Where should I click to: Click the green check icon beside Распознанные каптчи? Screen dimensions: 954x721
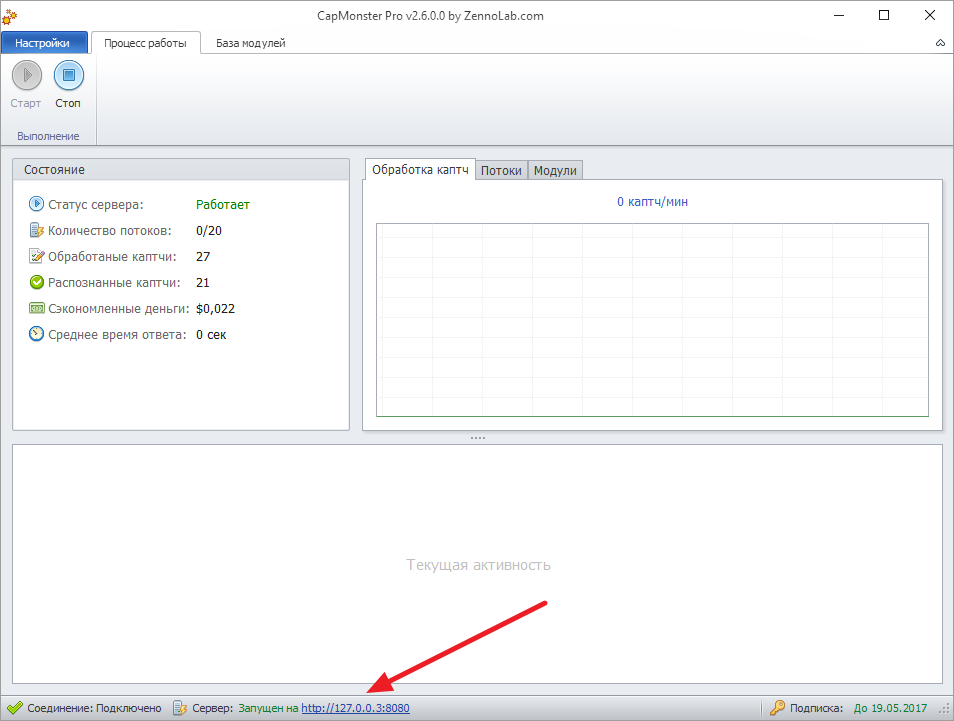click(x=37, y=282)
